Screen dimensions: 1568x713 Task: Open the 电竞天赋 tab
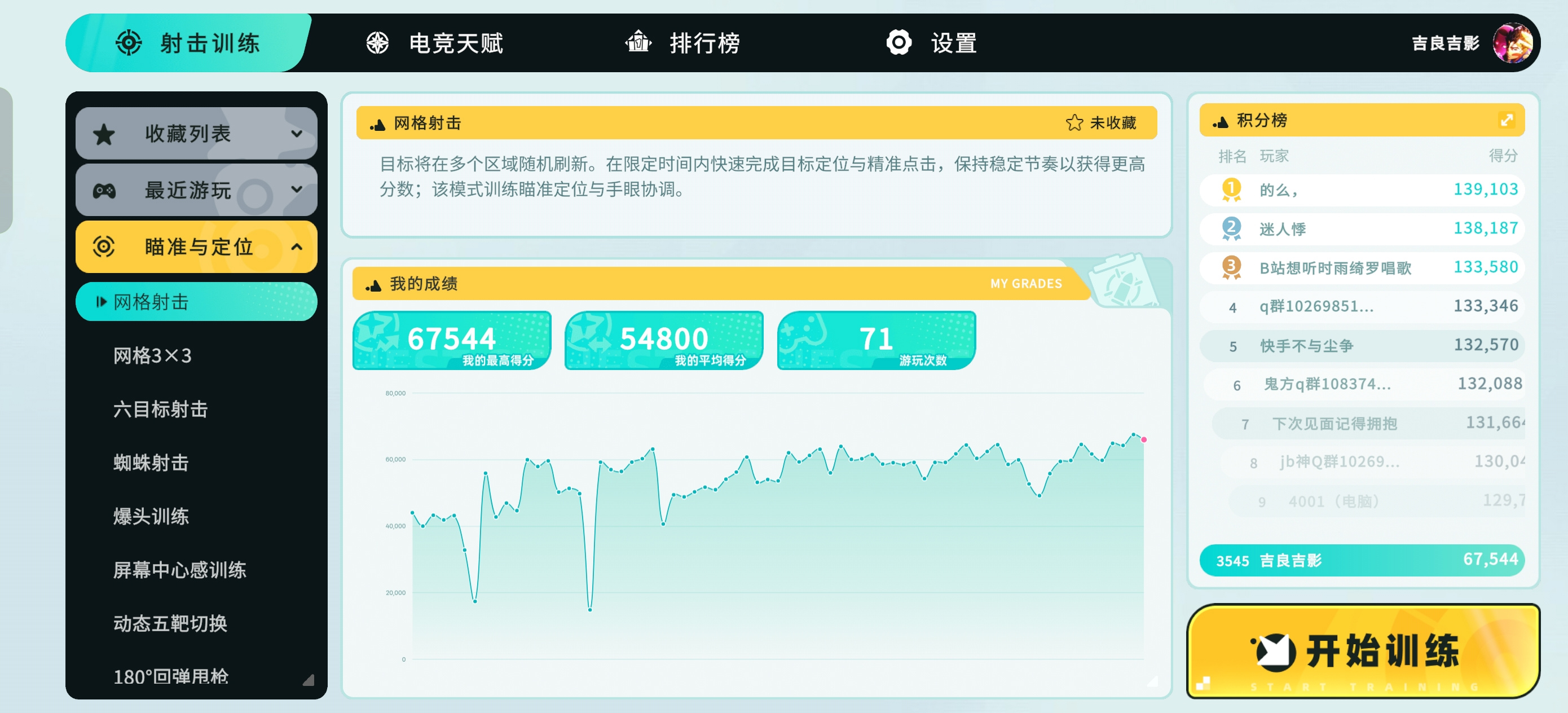[435, 43]
